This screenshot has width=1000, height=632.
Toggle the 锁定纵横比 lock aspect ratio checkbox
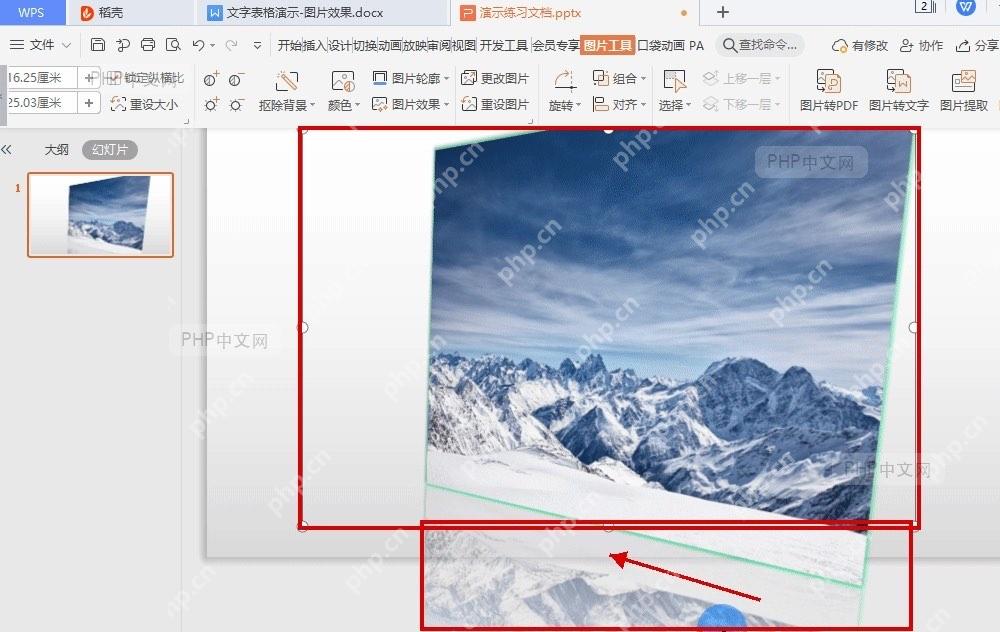[x=113, y=78]
